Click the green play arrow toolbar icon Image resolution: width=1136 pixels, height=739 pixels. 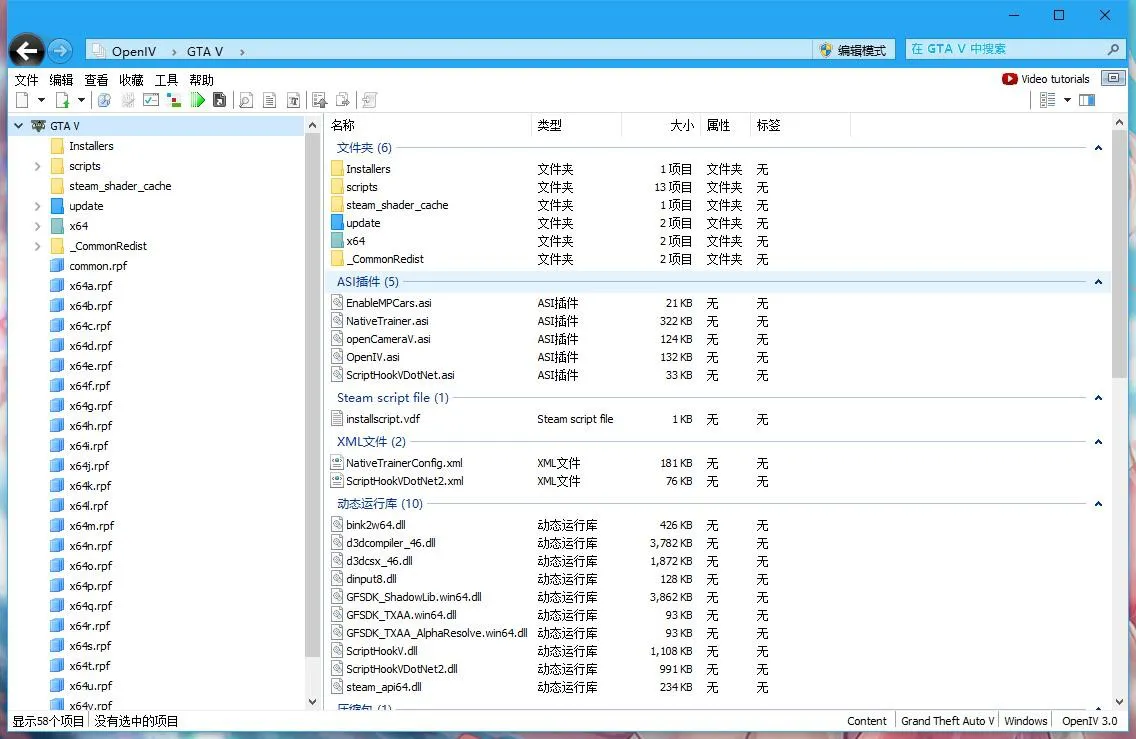197,100
